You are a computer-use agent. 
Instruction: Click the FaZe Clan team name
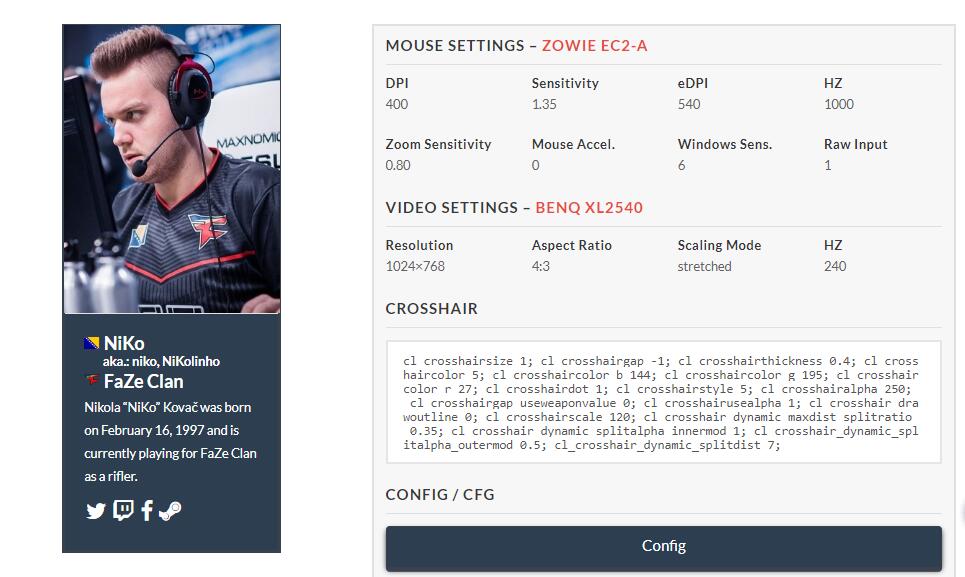(144, 381)
